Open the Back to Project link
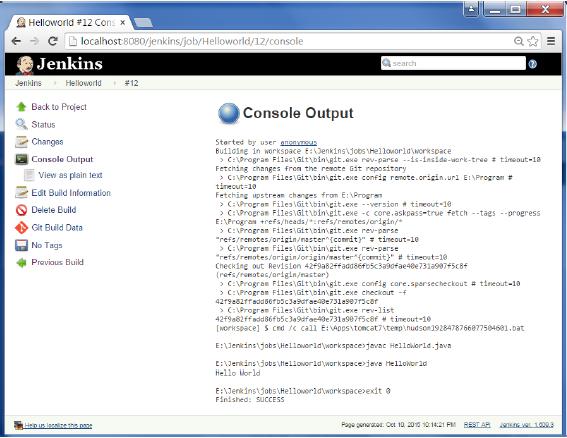The height and width of the screenshot is (438, 567). click(59, 107)
